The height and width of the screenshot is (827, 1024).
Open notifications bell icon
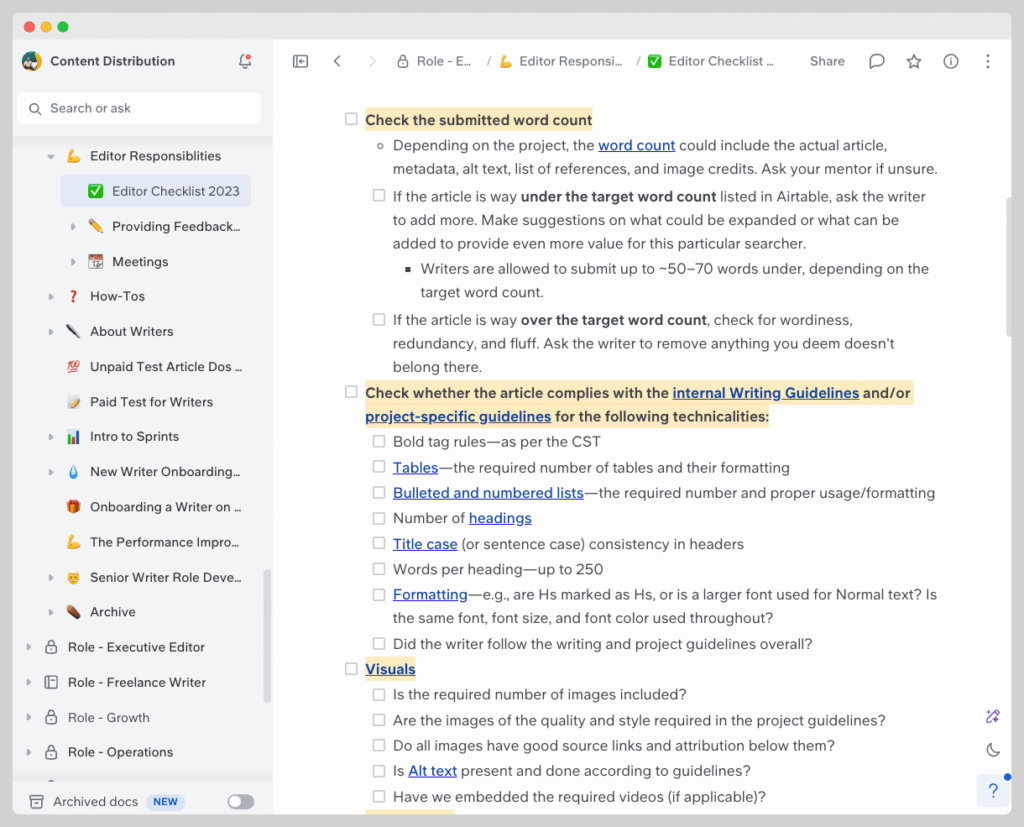[x=245, y=61]
